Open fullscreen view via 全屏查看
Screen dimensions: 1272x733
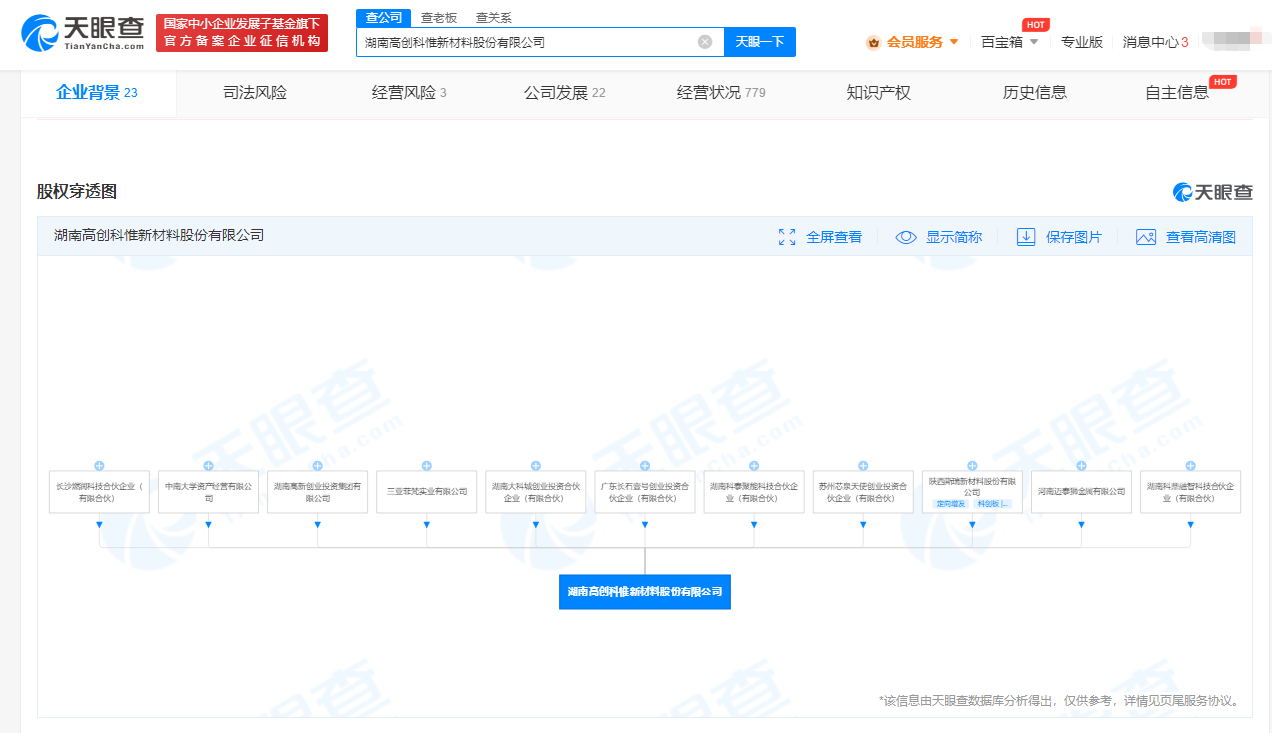pos(820,237)
